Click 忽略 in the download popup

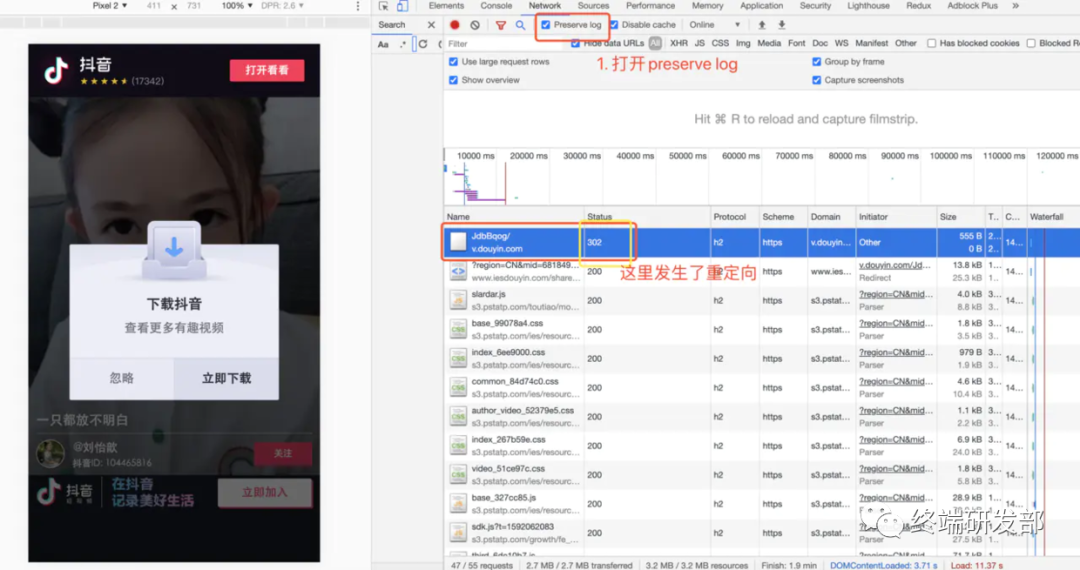tap(122, 378)
